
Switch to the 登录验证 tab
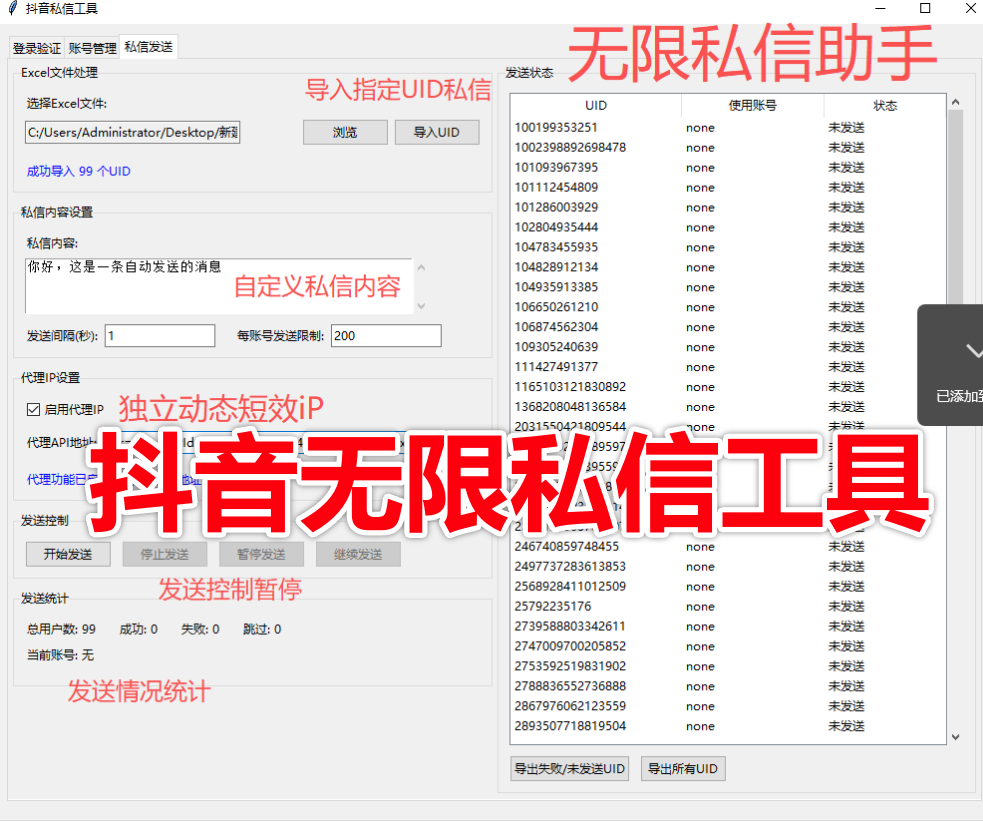[36, 46]
